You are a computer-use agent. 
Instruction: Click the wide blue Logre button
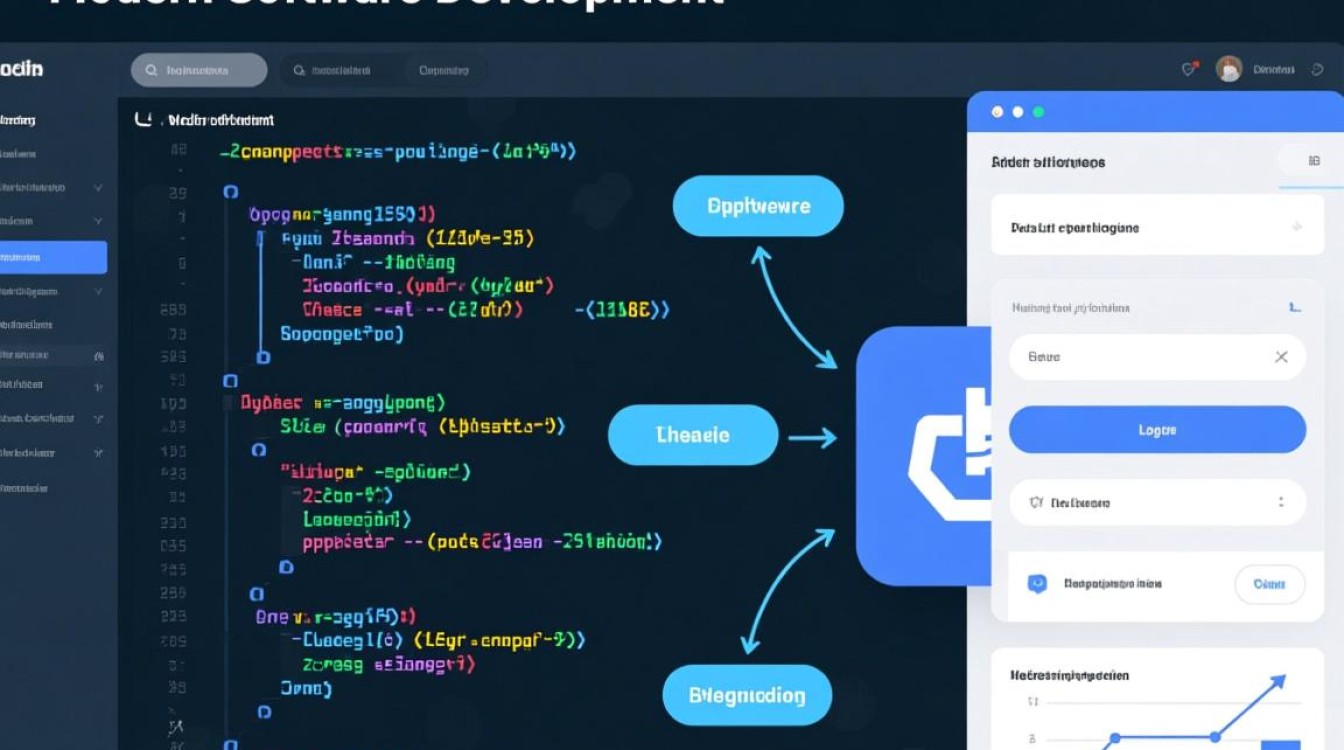click(x=1157, y=430)
